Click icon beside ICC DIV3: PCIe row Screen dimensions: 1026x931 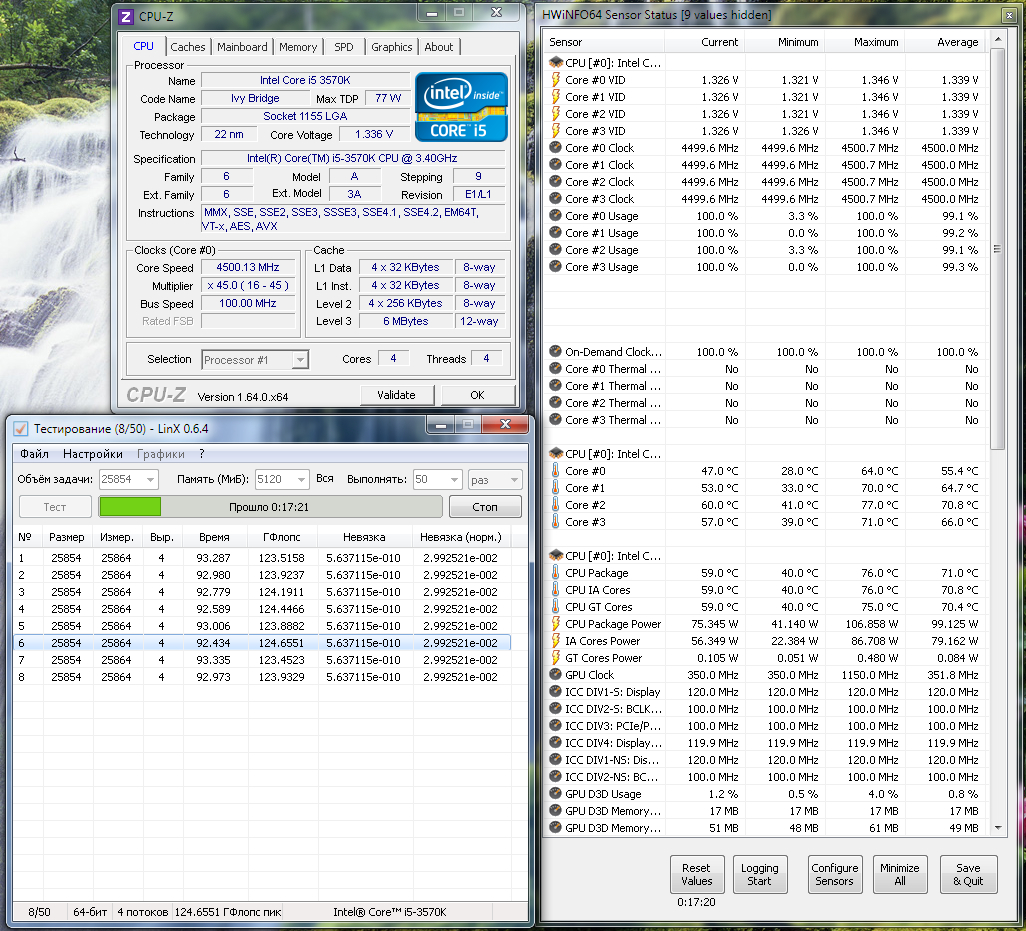coord(556,726)
